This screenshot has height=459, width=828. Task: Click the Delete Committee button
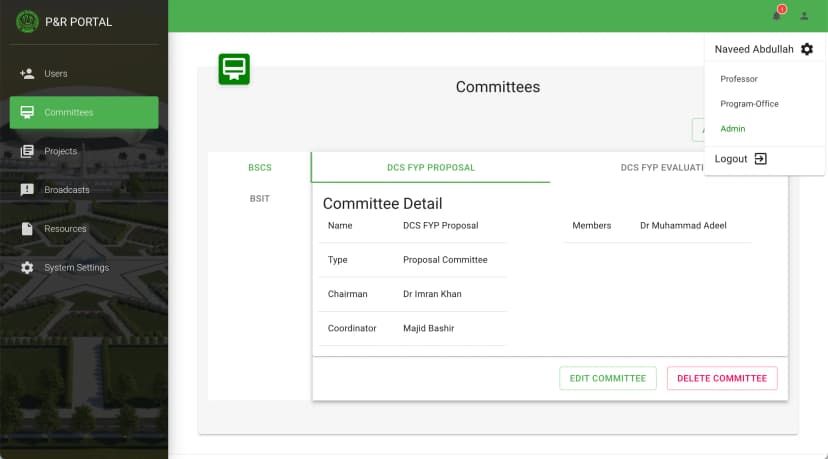click(x=722, y=378)
